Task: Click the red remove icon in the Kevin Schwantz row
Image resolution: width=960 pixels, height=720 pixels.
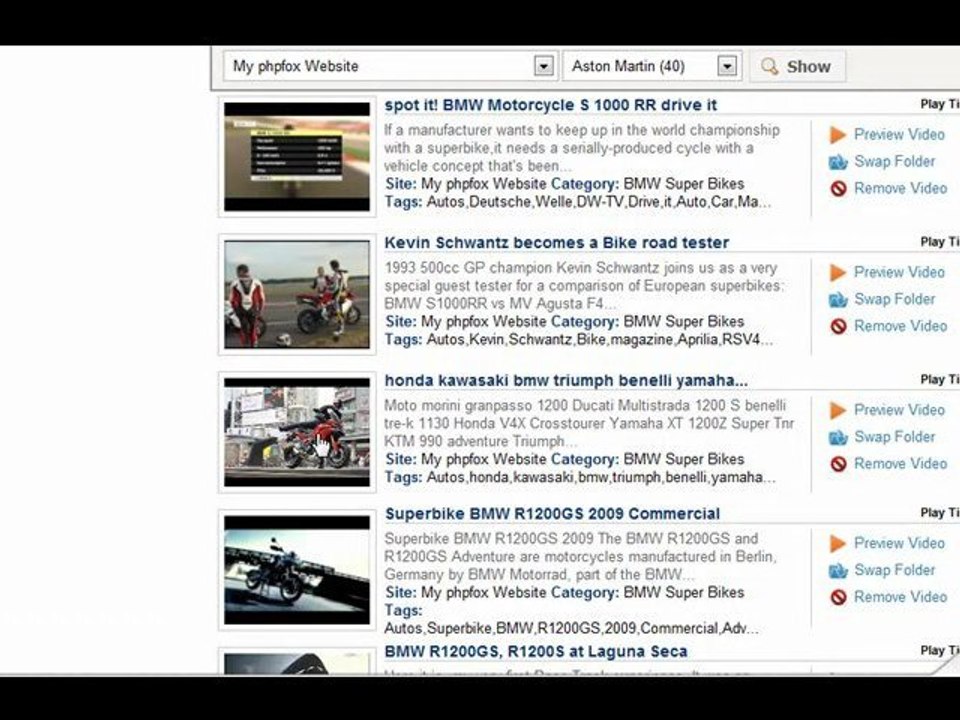Action: pos(838,326)
